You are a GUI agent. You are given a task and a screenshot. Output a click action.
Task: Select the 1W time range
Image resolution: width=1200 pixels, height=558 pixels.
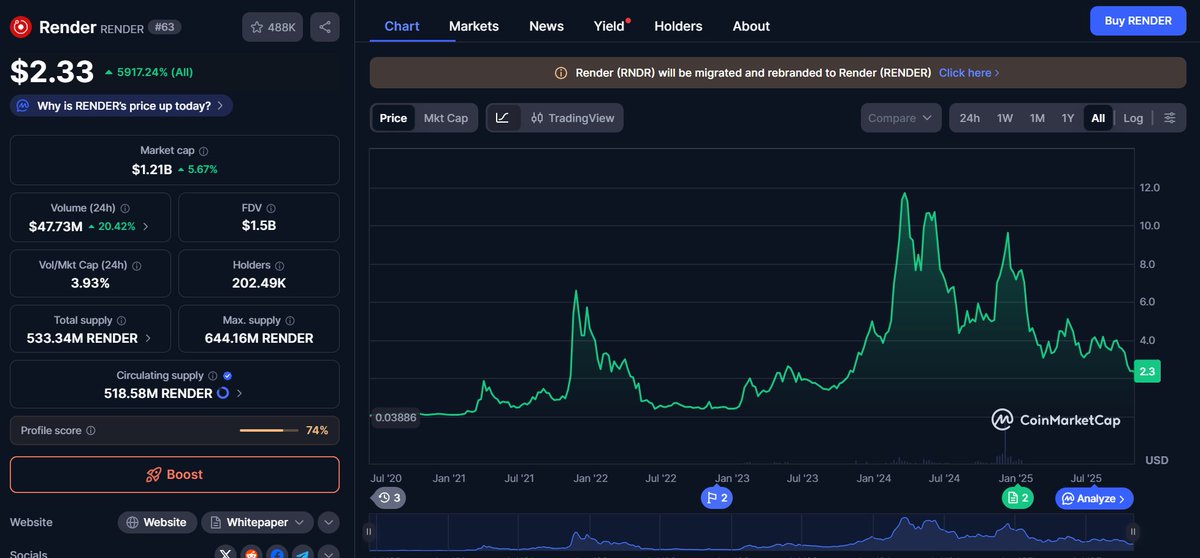[x=1005, y=118]
